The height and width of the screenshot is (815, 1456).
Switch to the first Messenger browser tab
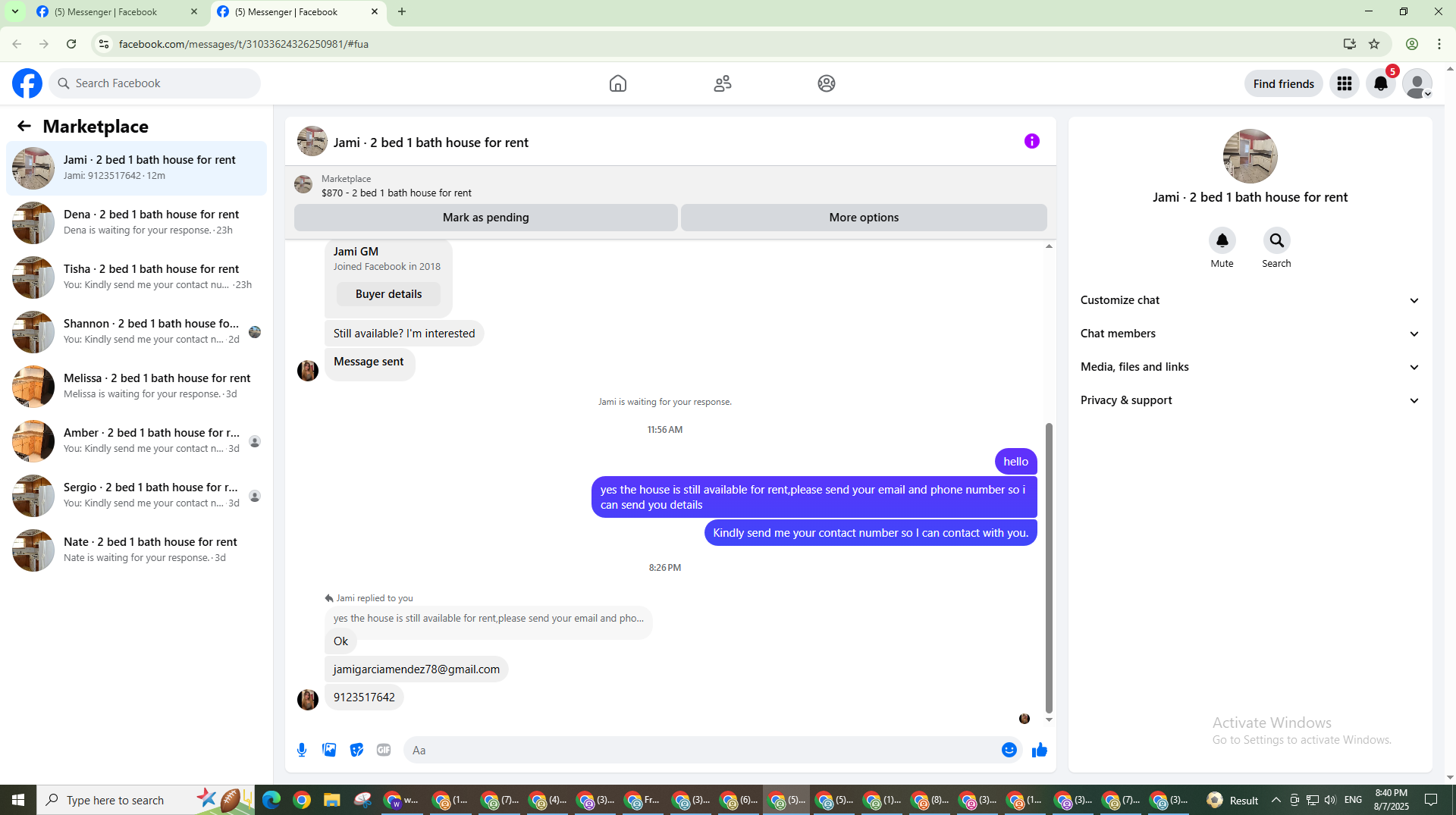pos(117,12)
